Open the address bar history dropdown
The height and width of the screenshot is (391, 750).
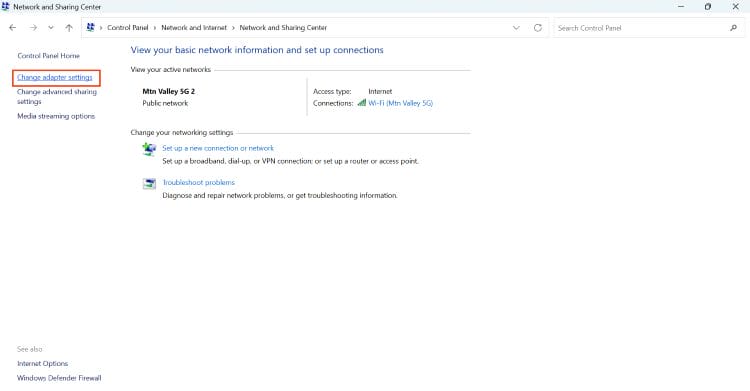[x=516, y=28]
